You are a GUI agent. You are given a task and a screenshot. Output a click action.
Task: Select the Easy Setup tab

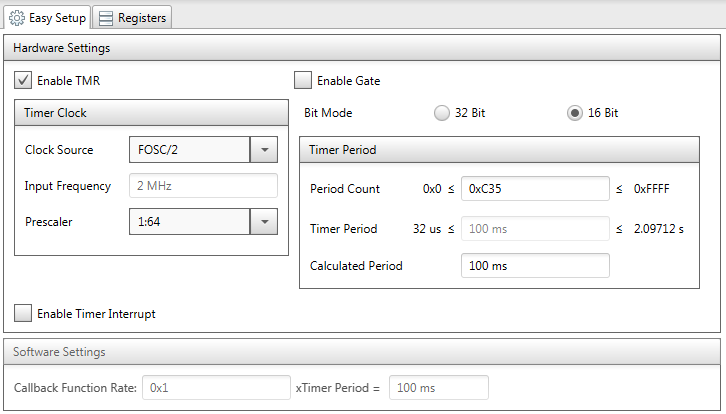(x=47, y=18)
